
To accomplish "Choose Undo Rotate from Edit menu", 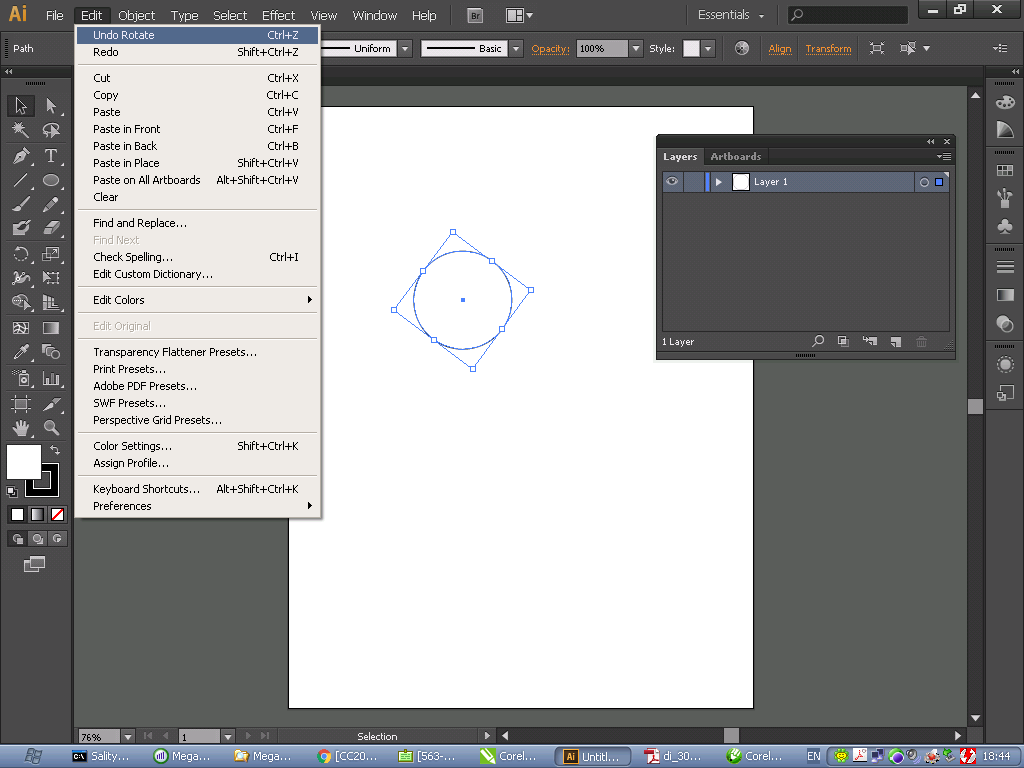I will [x=197, y=35].
